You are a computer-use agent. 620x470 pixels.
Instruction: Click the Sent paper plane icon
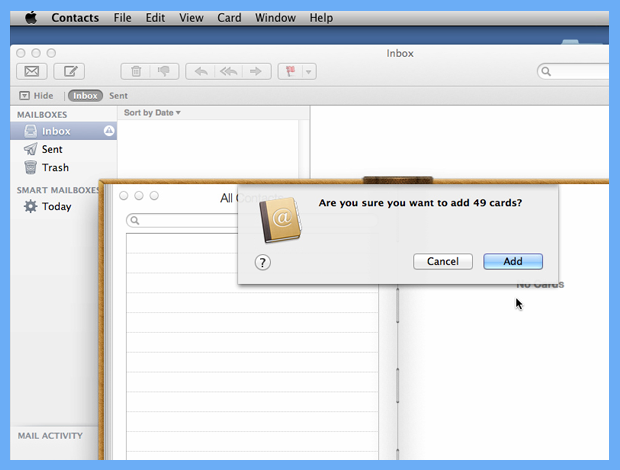click(30, 149)
